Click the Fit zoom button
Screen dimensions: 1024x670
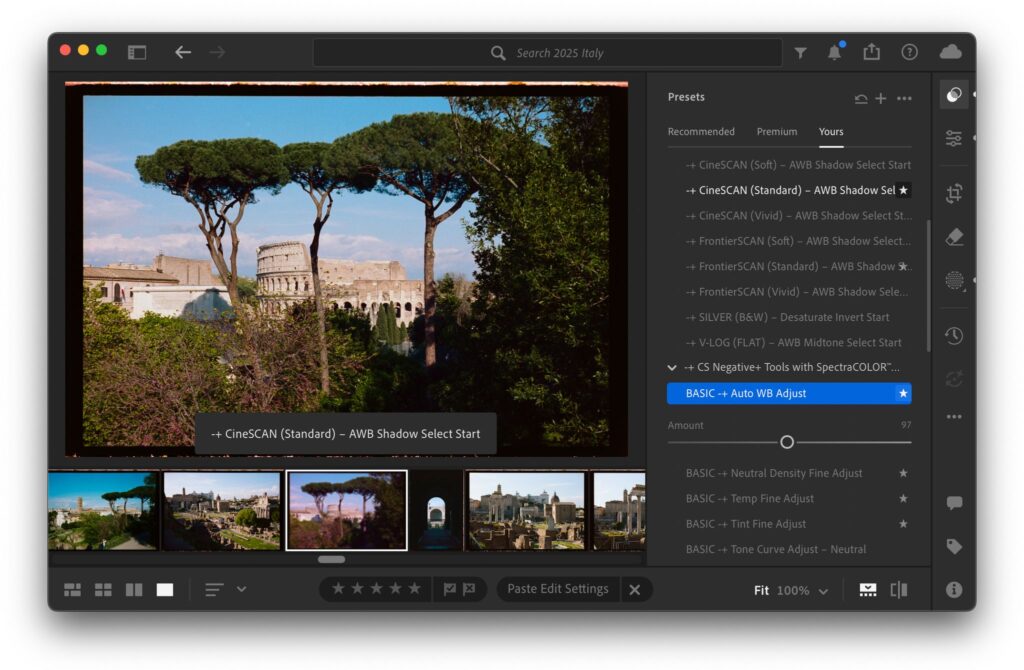click(761, 590)
